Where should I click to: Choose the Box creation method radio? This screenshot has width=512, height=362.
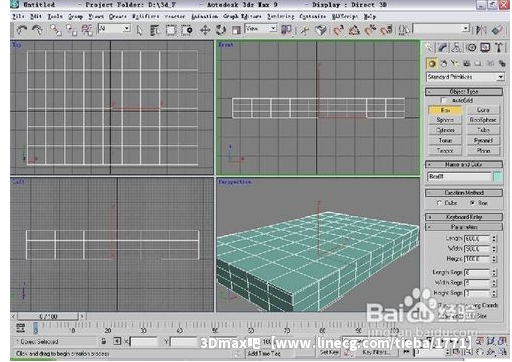click(x=472, y=203)
